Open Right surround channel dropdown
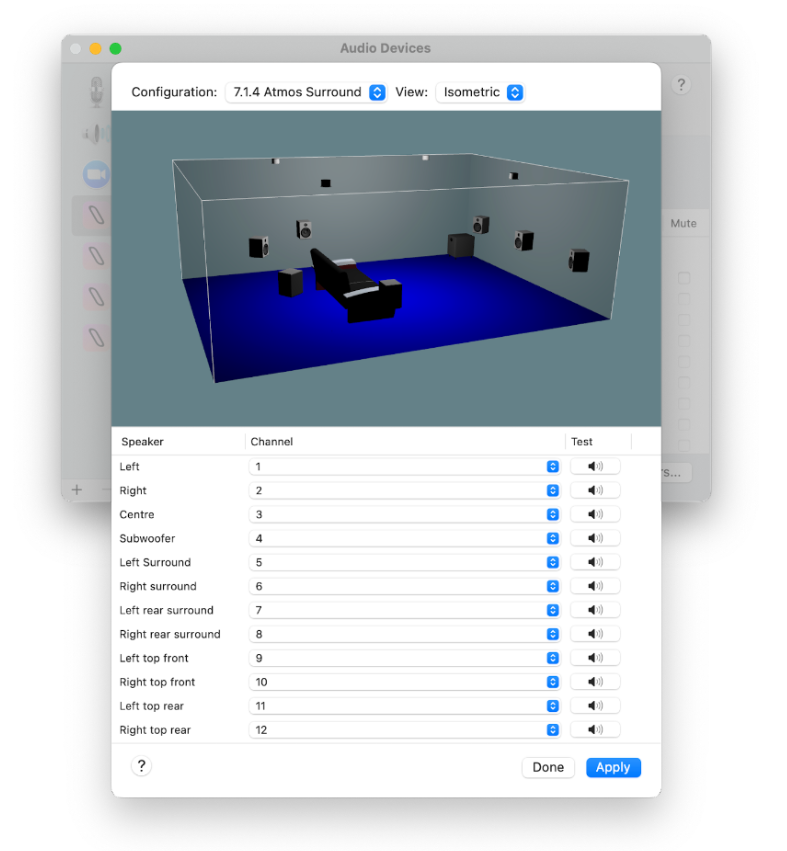Viewport: 787px width, 851px height. point(404,586)
